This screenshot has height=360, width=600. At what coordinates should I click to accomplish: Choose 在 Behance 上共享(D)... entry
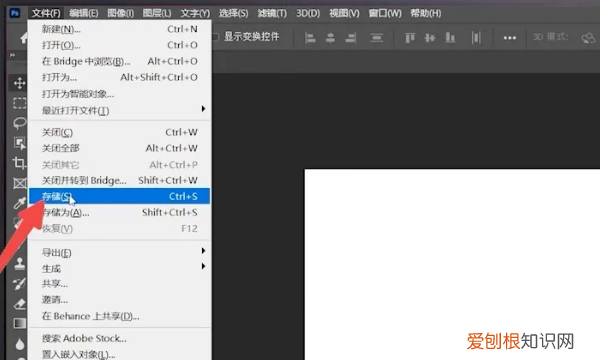[x=120, y=316]
